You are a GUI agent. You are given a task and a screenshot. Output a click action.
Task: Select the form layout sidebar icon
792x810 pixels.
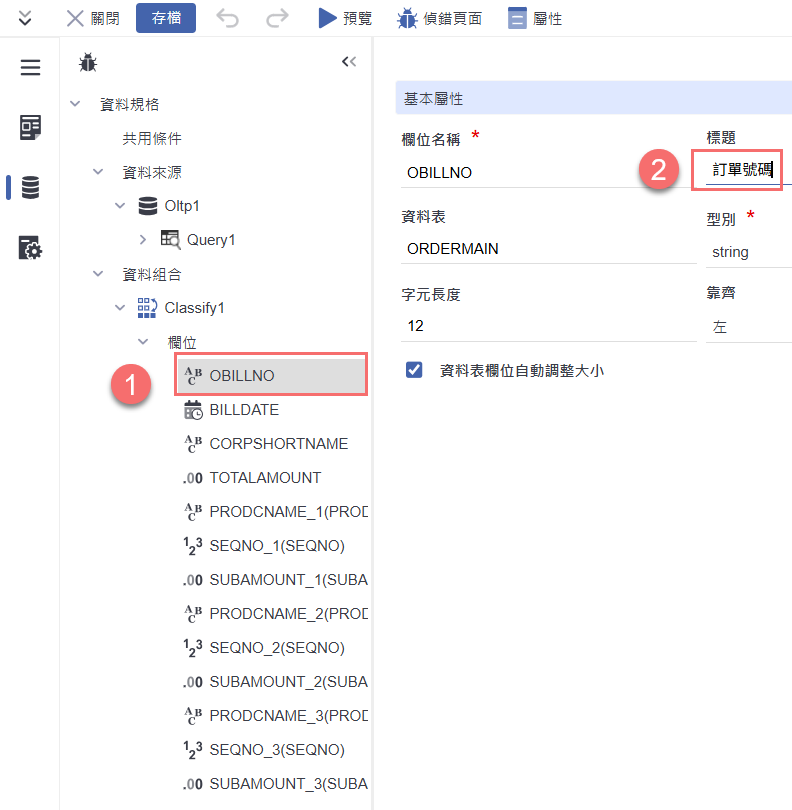(x=31, y=127)
